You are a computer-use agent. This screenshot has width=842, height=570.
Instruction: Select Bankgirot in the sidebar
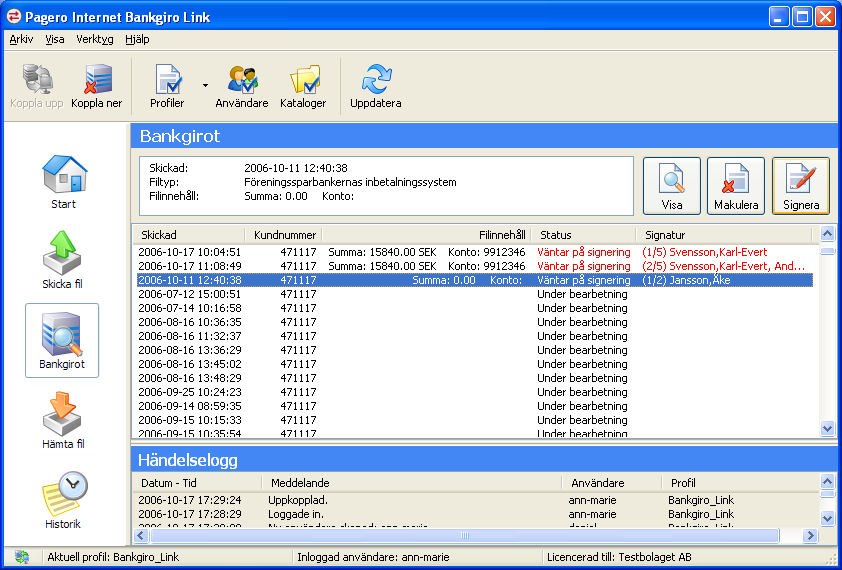[62, 340]
